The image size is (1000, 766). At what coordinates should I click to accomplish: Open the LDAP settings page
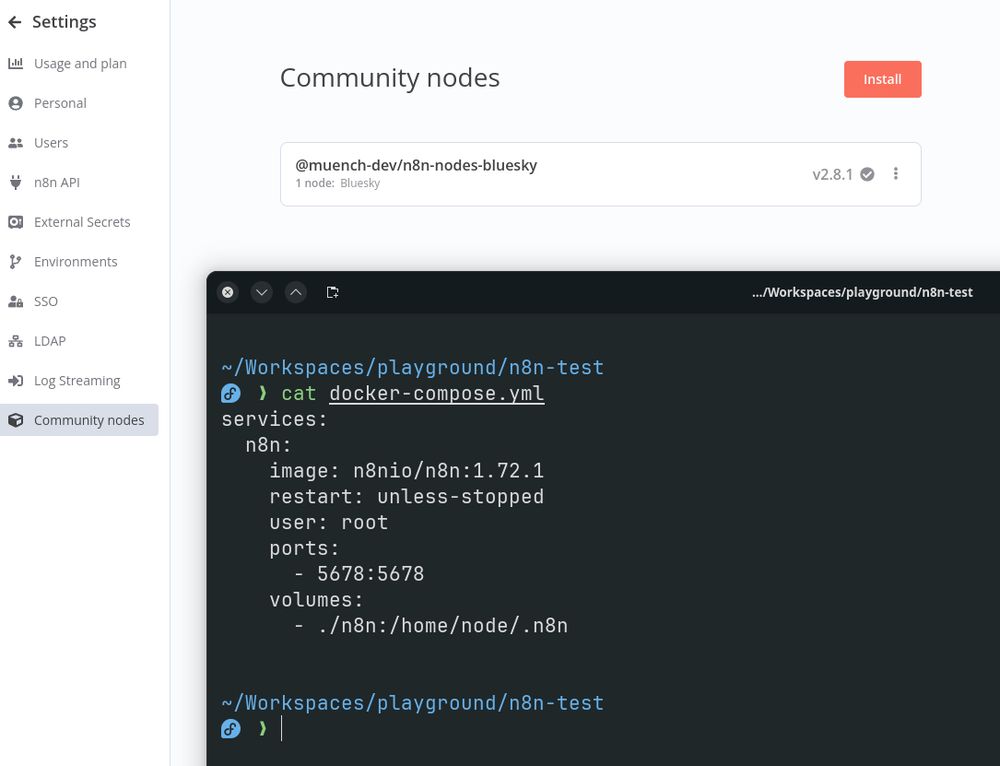point(79,341)
